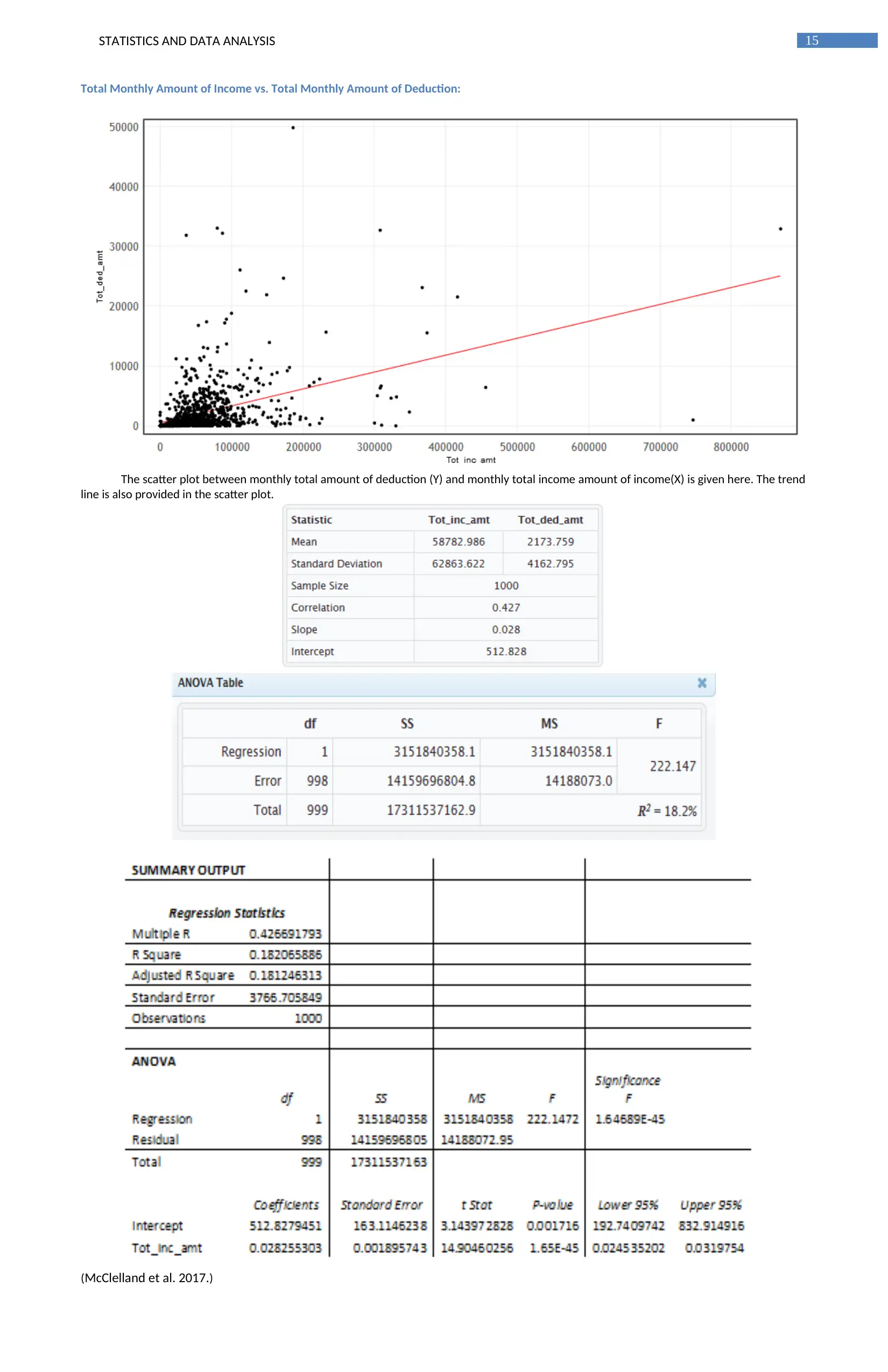The width and height of the screenshot is (888, 1372).
Task: Click the Observations value 1000
Action: [308, 1018]
